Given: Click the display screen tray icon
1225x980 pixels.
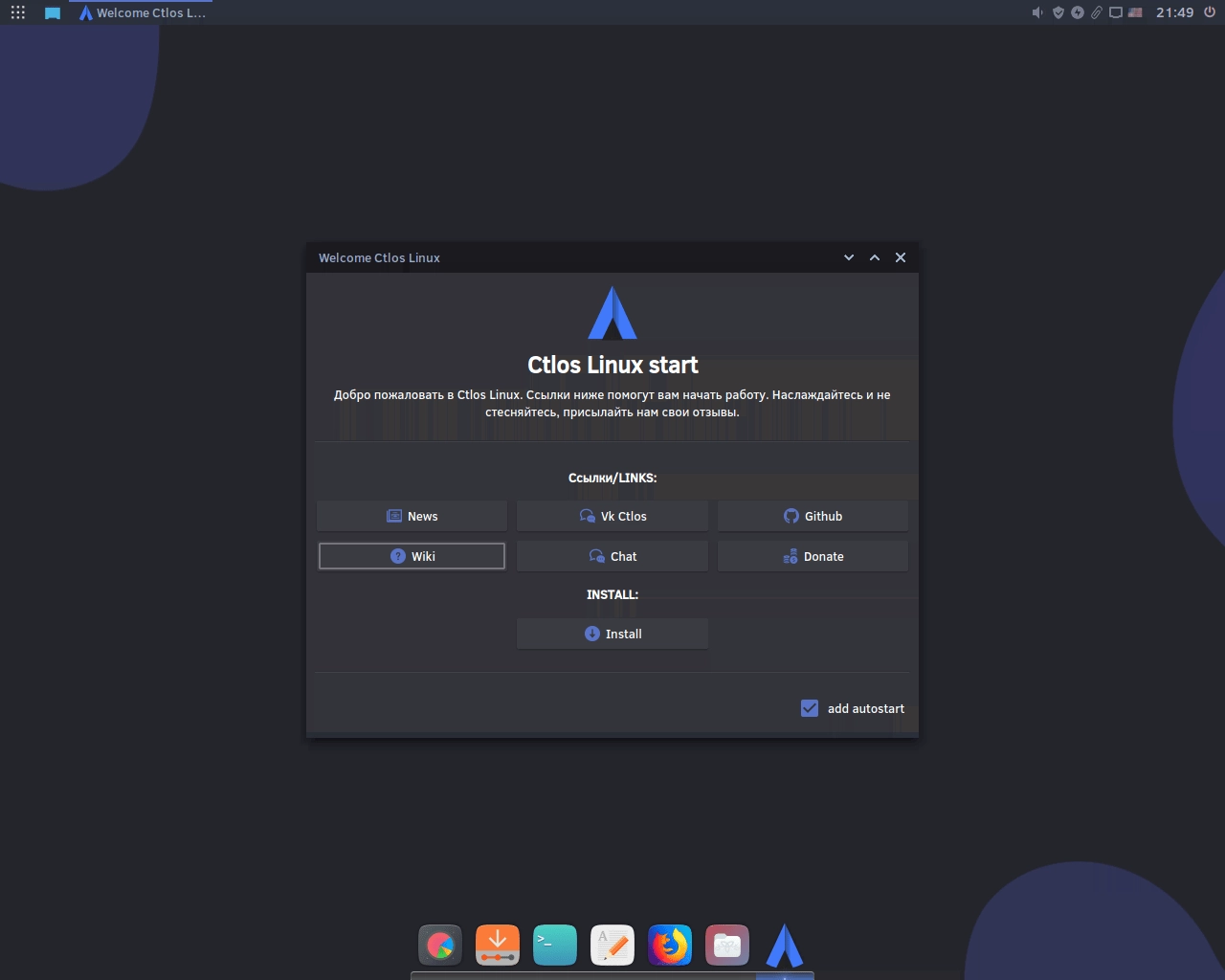Looking at the screenshot, I should pos(1116,12).
